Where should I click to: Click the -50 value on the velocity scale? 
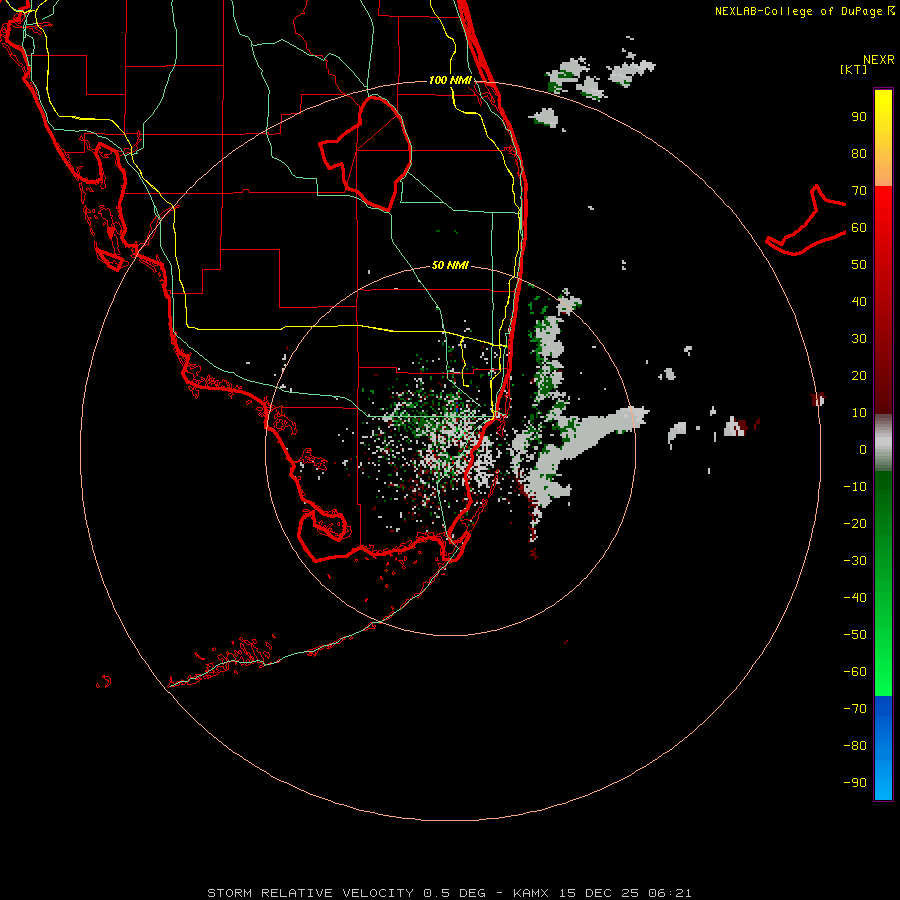click(855, 635)
